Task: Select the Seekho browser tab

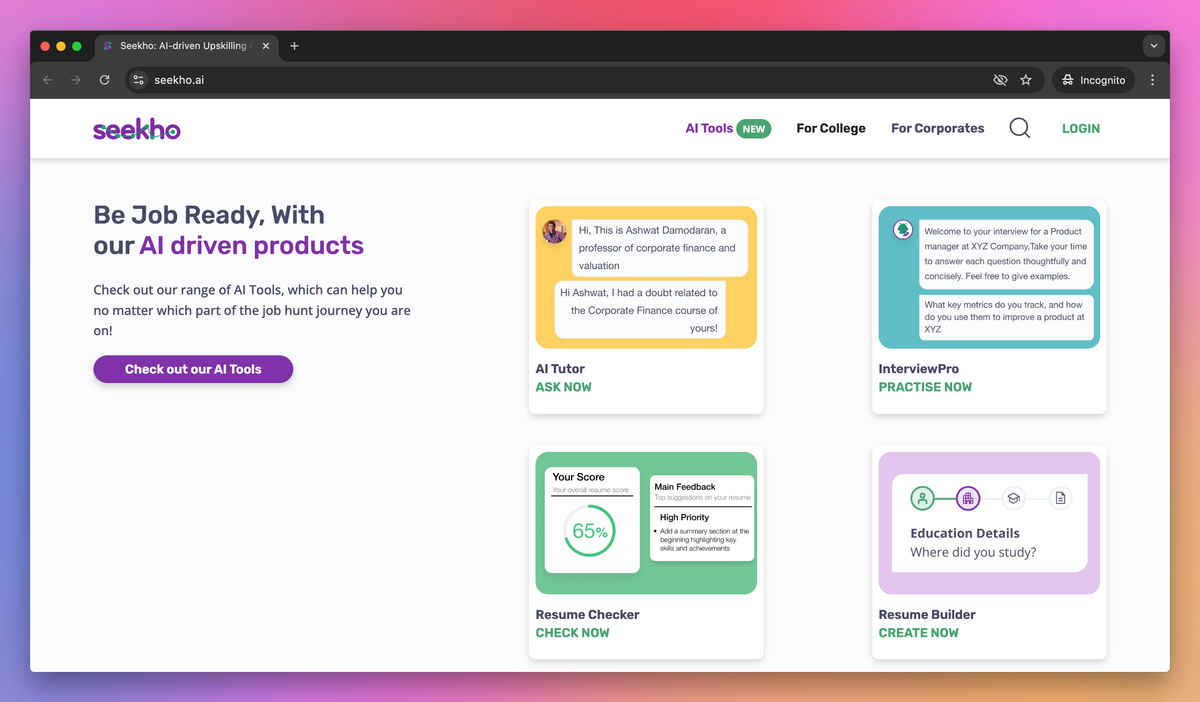Action: [187, 46]
